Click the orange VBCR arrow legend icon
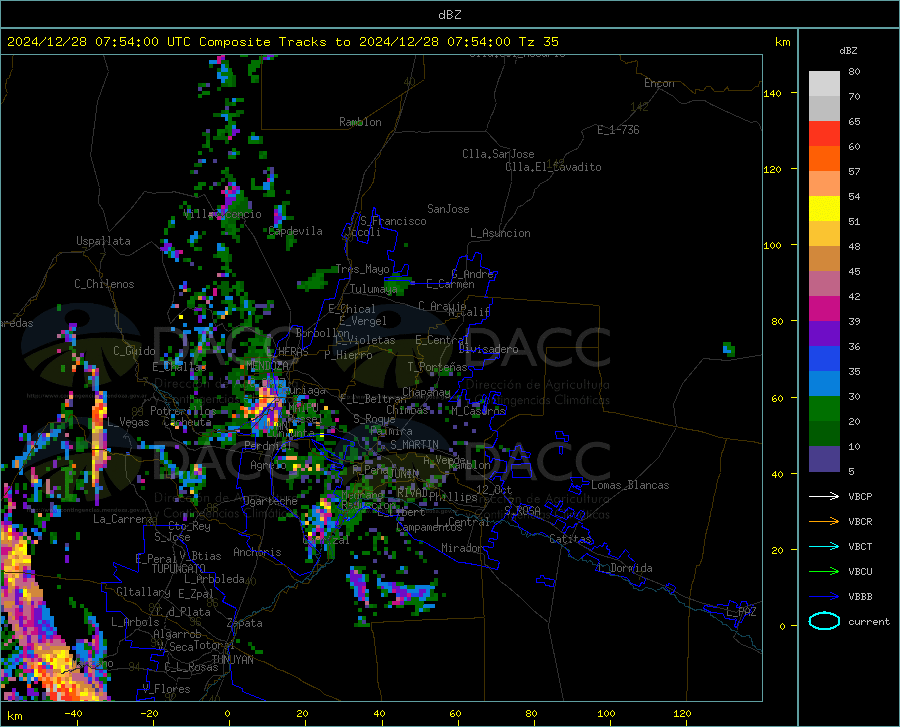 (x=824, y=522)
